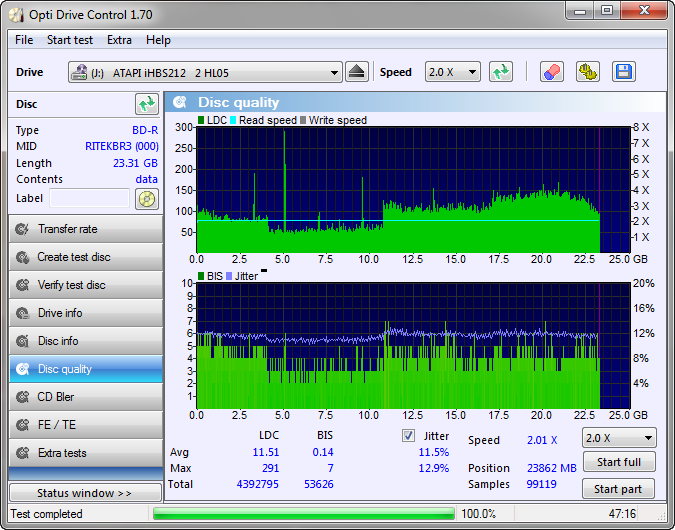Image resolution: width=675 pixels, height=530 pixels.
Task: Open settings with the gears icon
Action: coord(588,72)
